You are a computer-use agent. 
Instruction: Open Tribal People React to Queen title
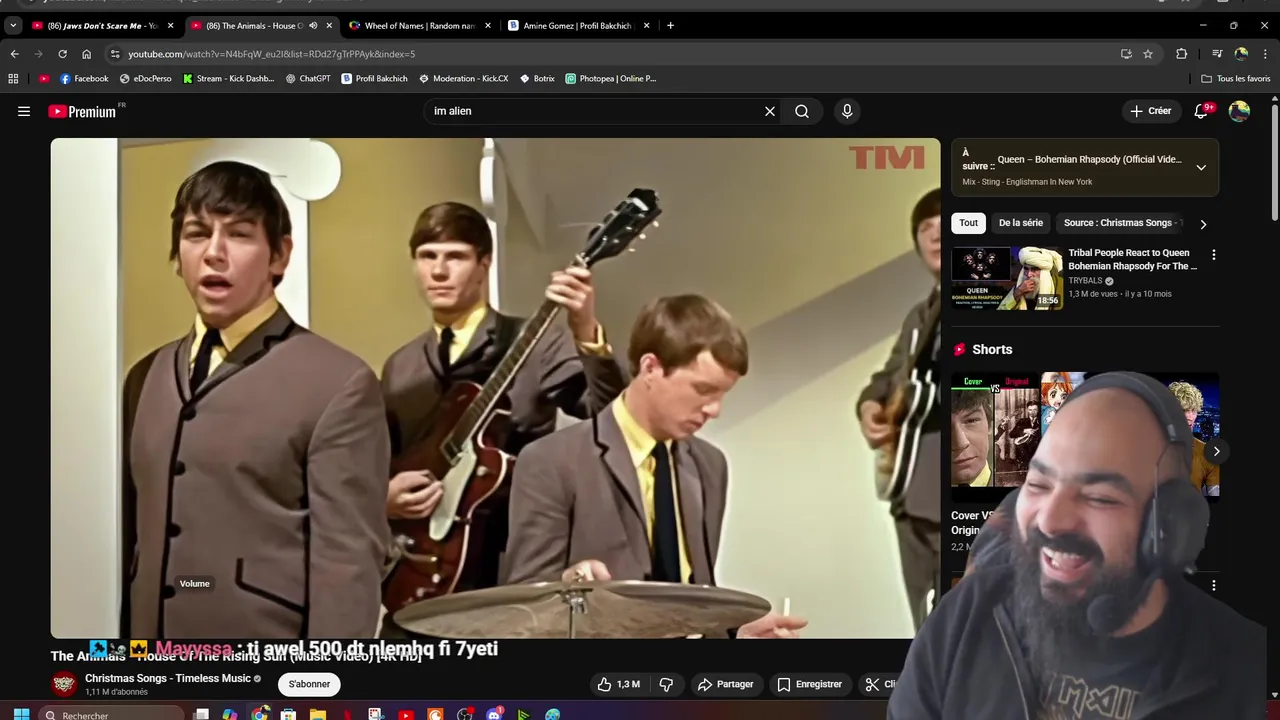click(1132, 259)
